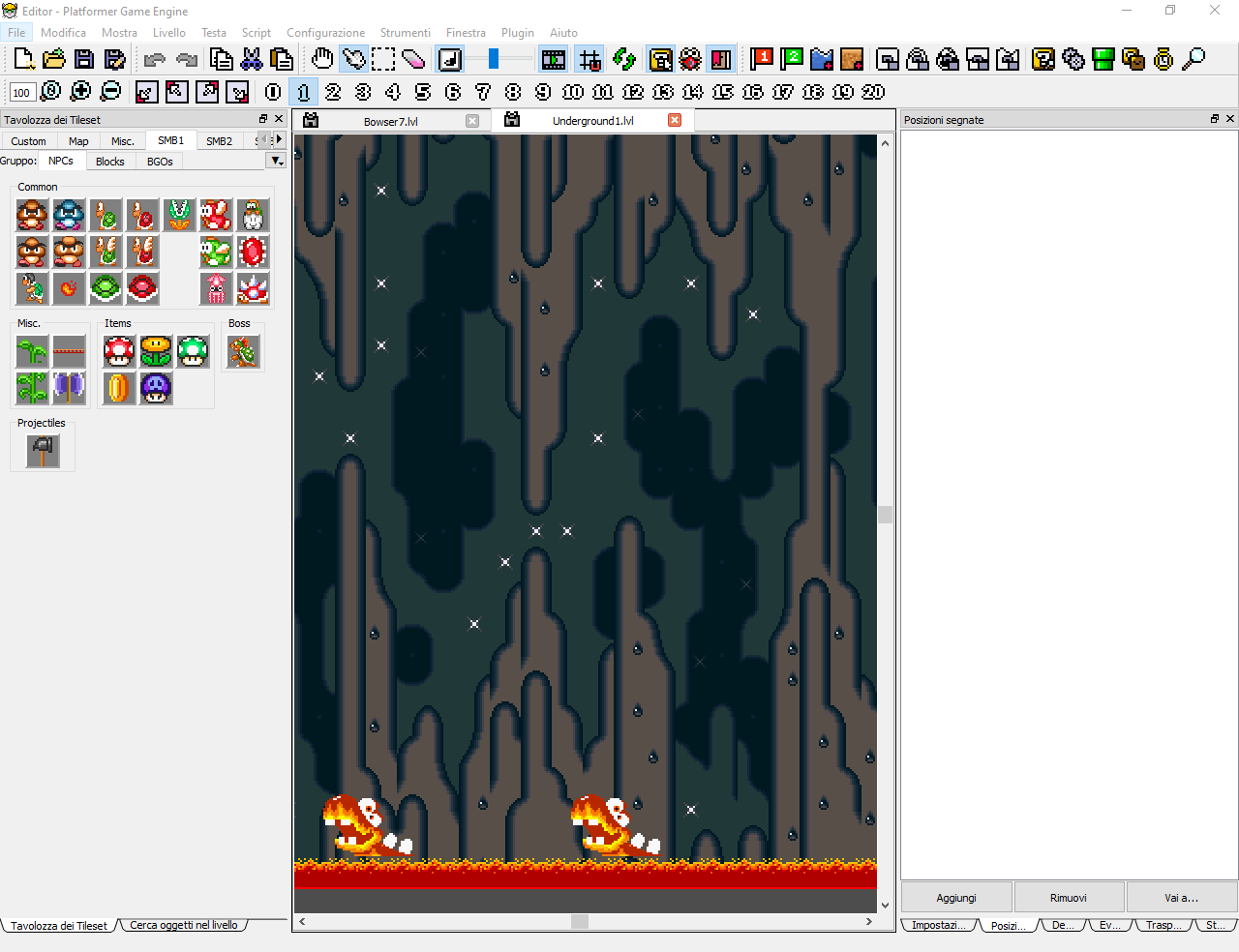Open warps with the green pipe icon
The image size is (1239, 952).
click(x=1103, y=59)
